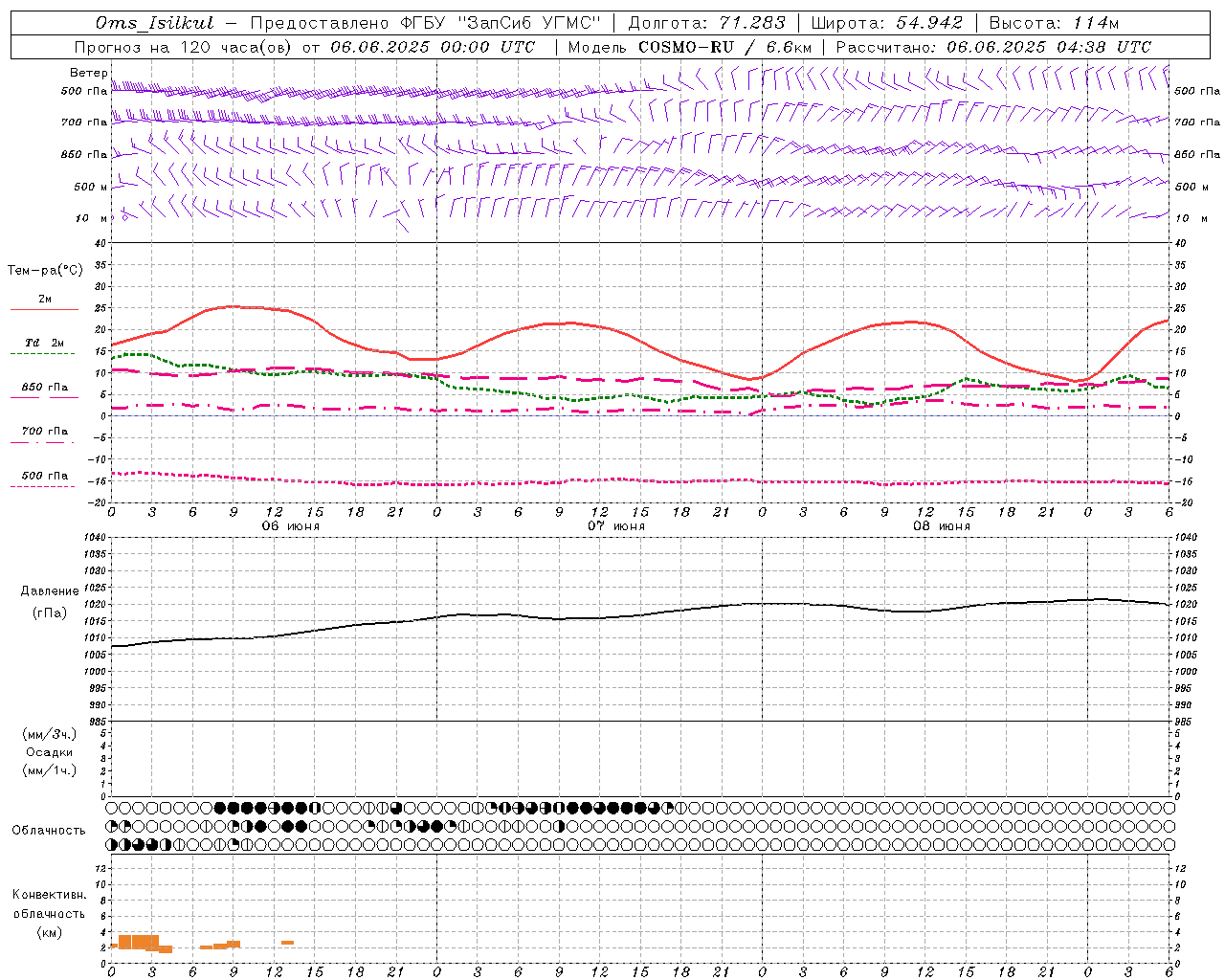Click the "06 июня" date label

pyautogui.click(x=291, y=526)
